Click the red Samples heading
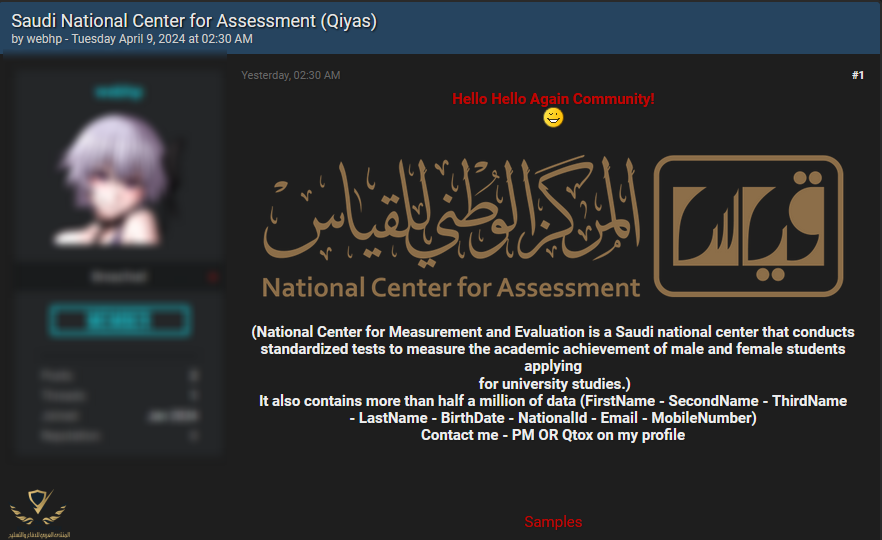 (553, 522)
